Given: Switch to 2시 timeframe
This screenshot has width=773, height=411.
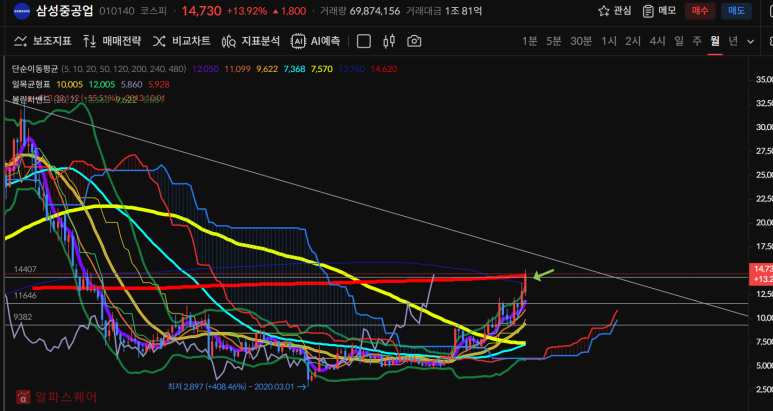Looking at the screenshot, I should click(633, 41).
